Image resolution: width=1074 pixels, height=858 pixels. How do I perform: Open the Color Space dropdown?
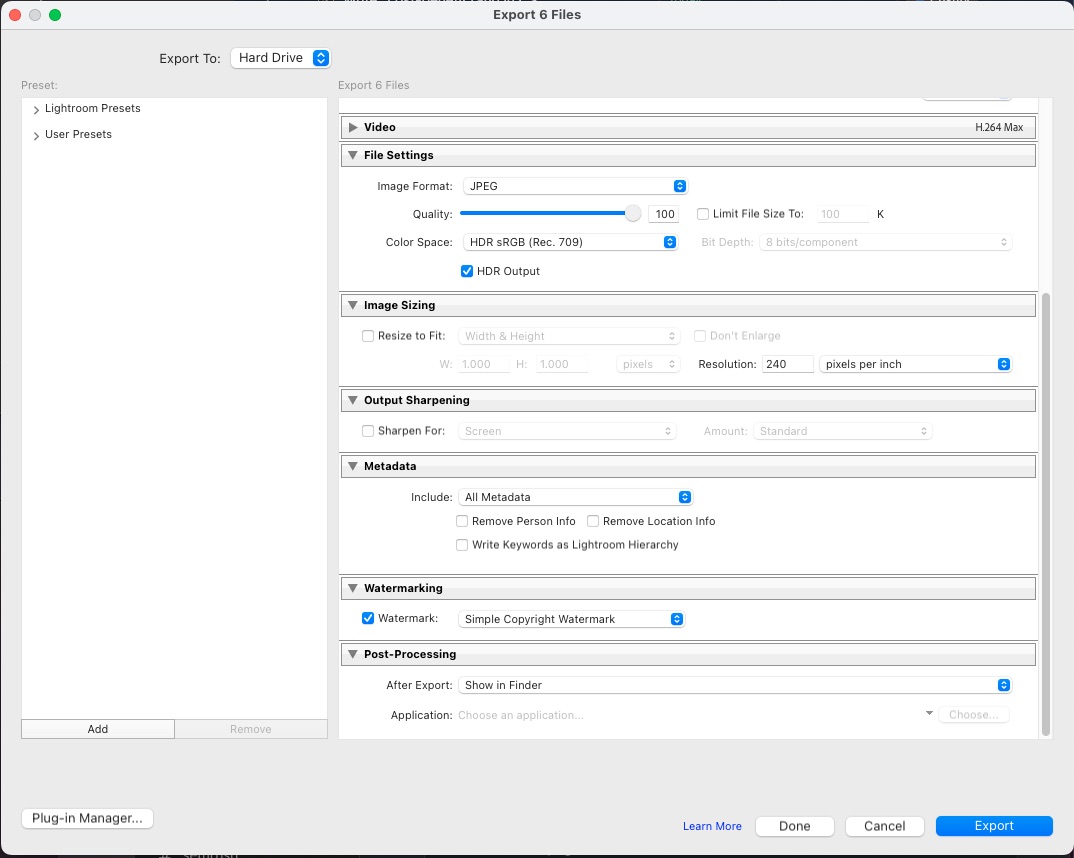570,242
